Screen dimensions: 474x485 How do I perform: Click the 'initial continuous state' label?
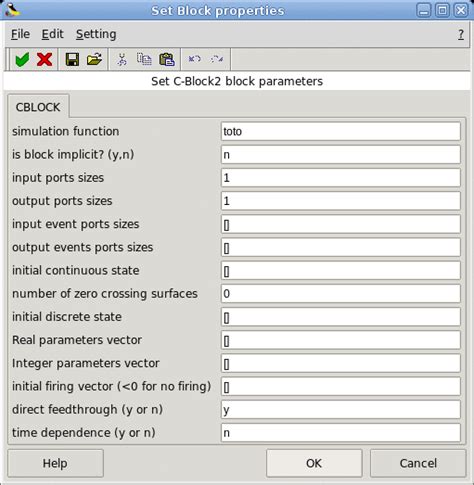[76, 270]
